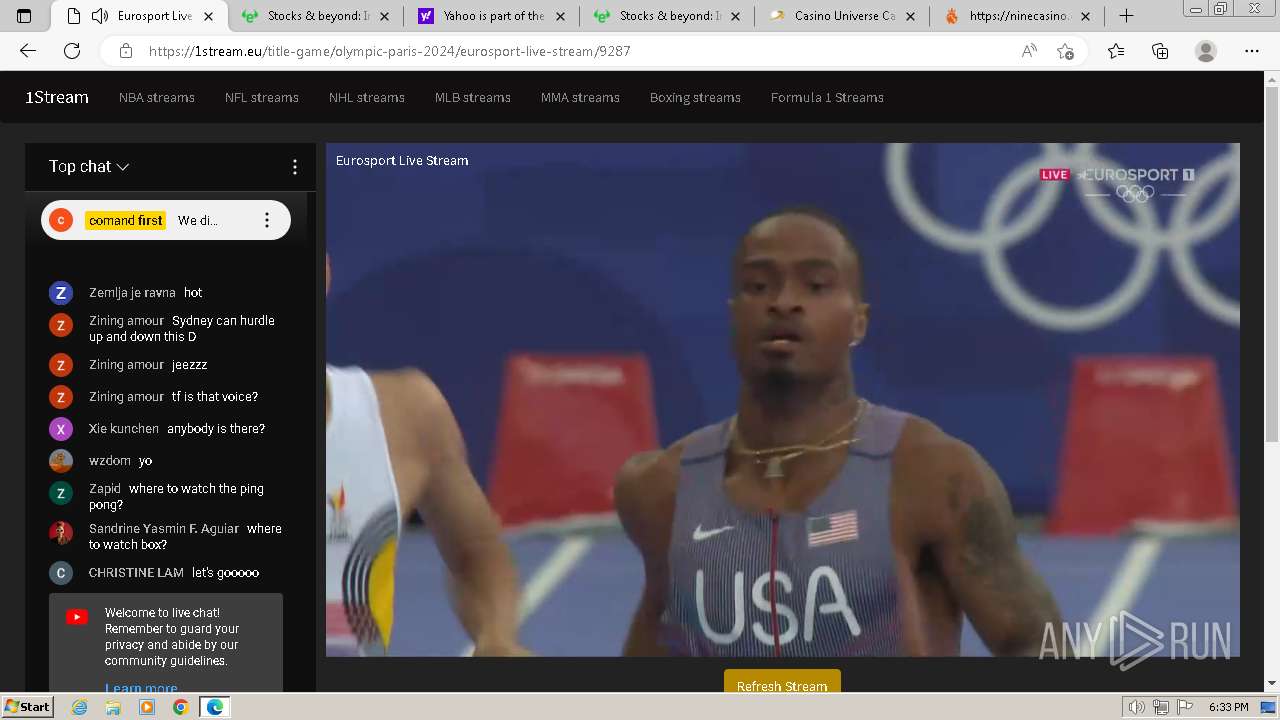Reload the page with the refresh icon
Screen dimensions: 1280x720
pos(72,51)
